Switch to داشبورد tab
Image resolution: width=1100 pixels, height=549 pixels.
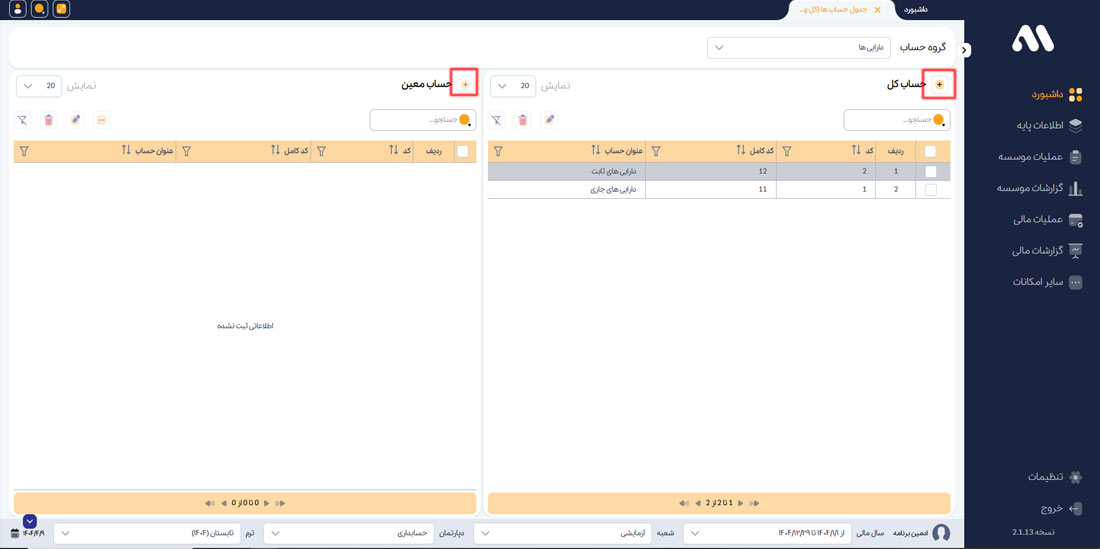[915, 10]
